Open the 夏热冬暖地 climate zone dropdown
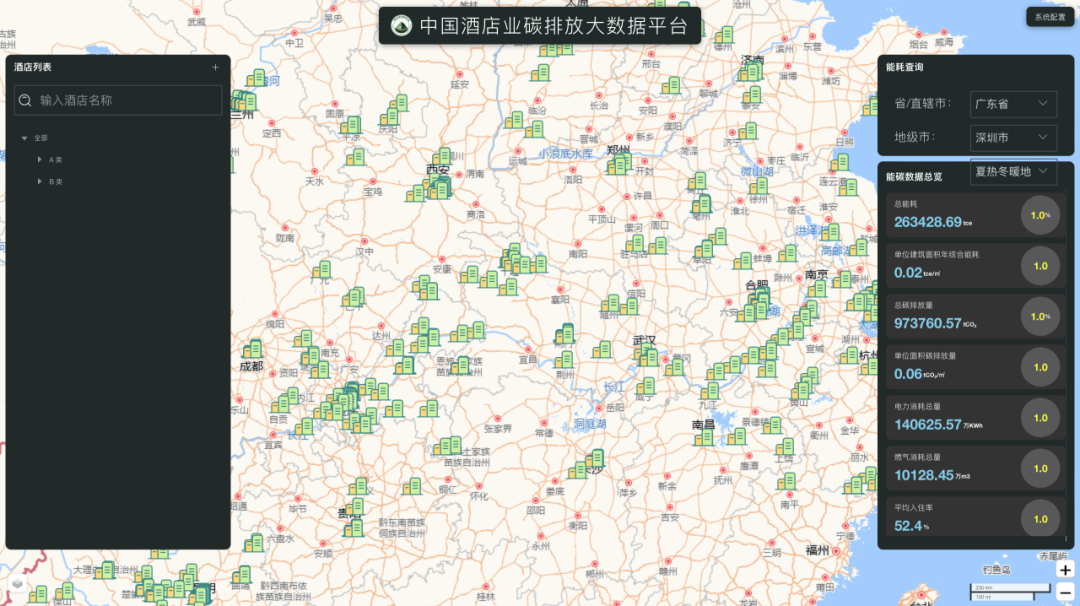The width and height of the screenshot is (1080, 606). click(x=1012, y=171)
